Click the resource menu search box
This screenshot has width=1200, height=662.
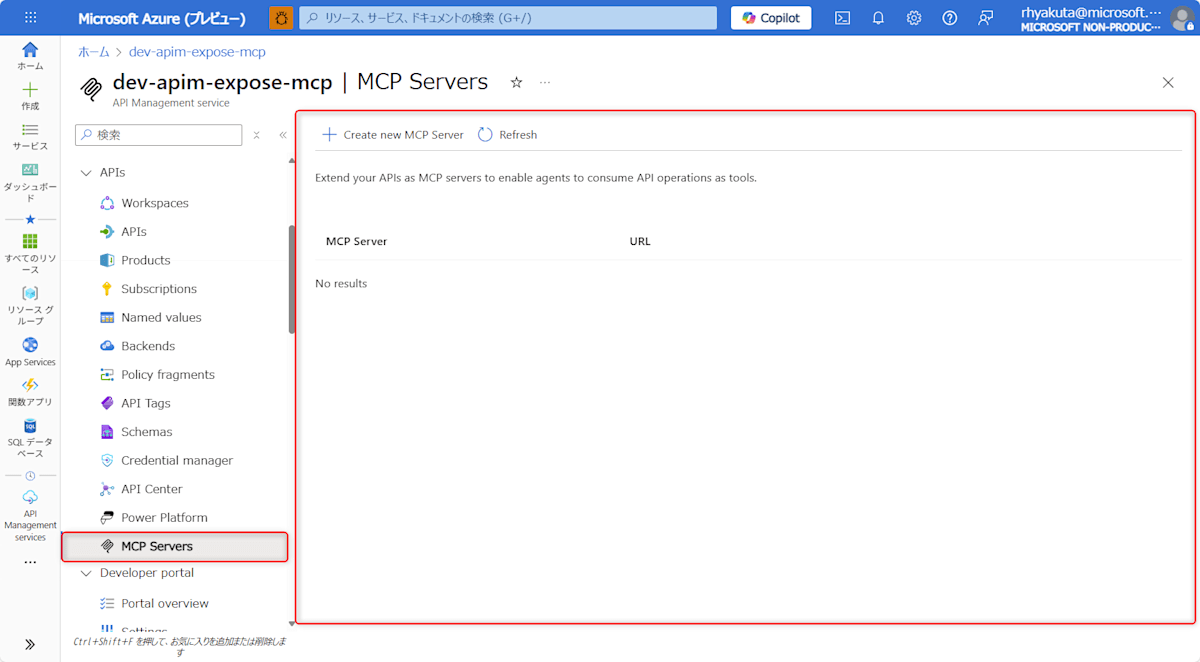coord(159,135)
